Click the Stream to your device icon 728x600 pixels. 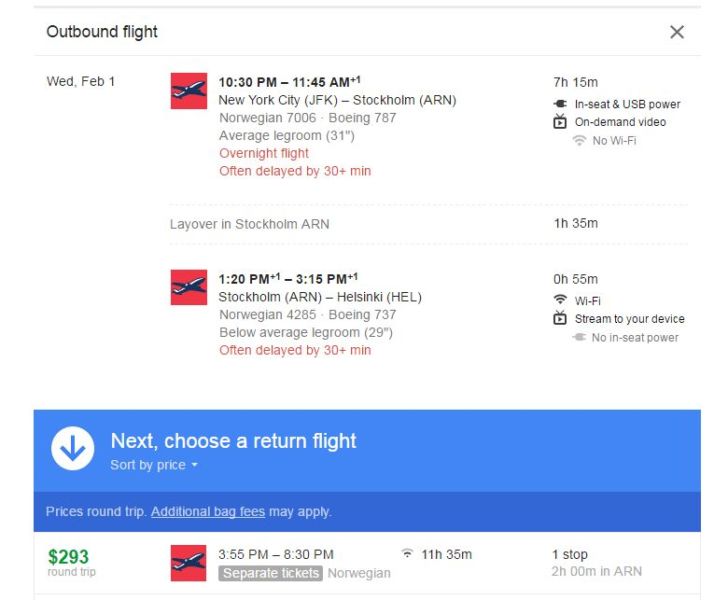(560, 319)
